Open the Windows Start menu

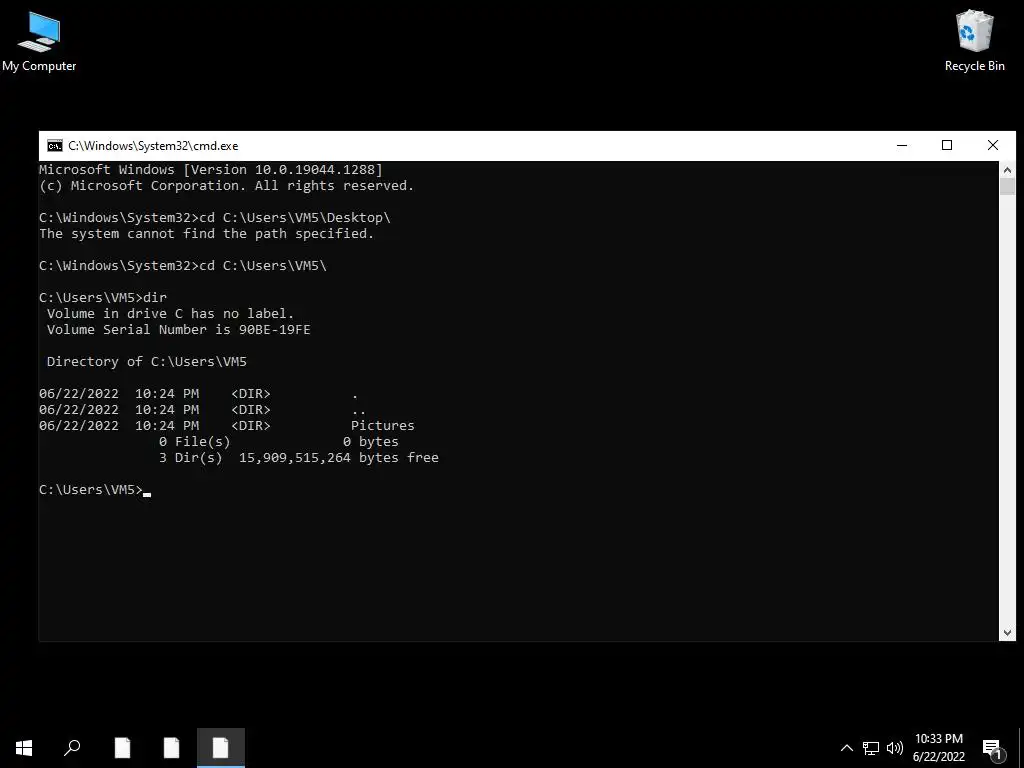(x=24, y=748)
